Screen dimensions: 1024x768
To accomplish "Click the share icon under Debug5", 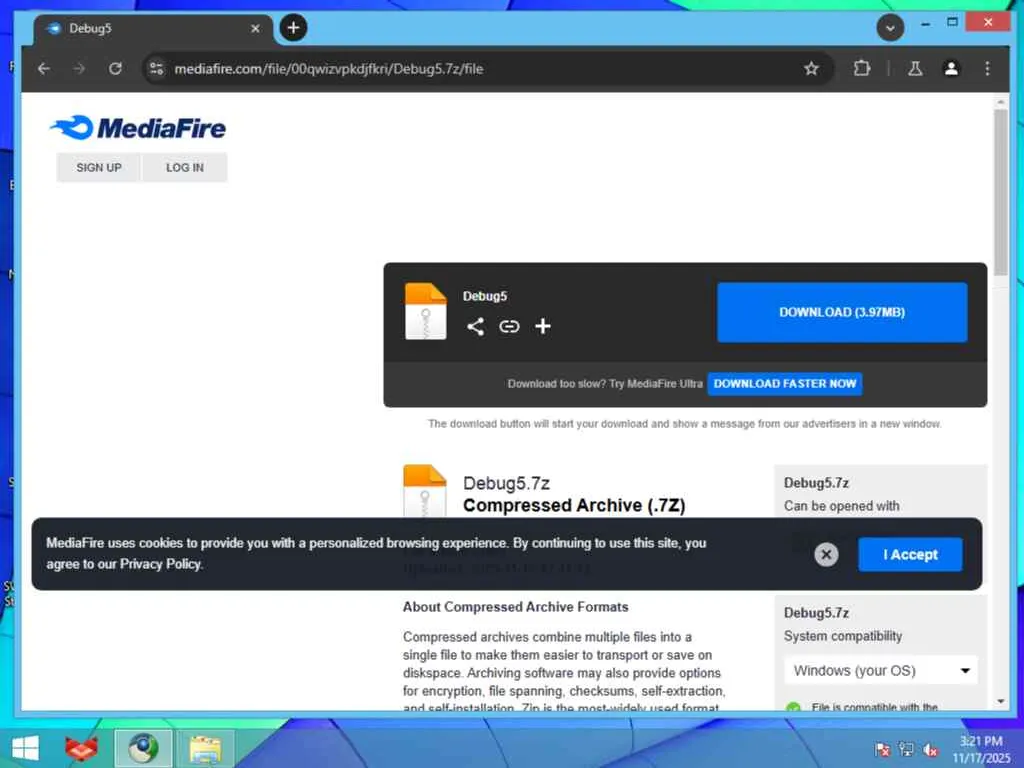I will coord(475,327).
